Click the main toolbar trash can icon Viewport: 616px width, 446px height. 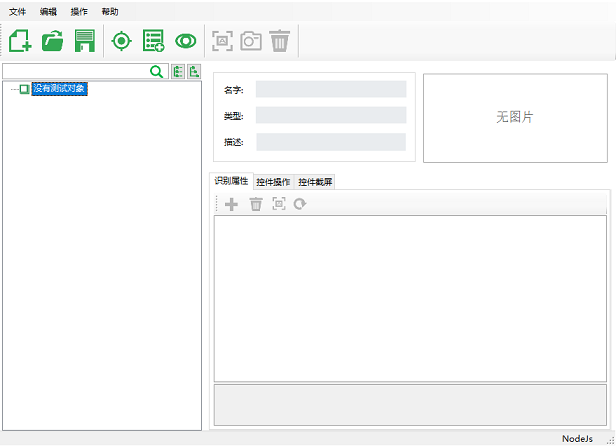pos(280,41)
